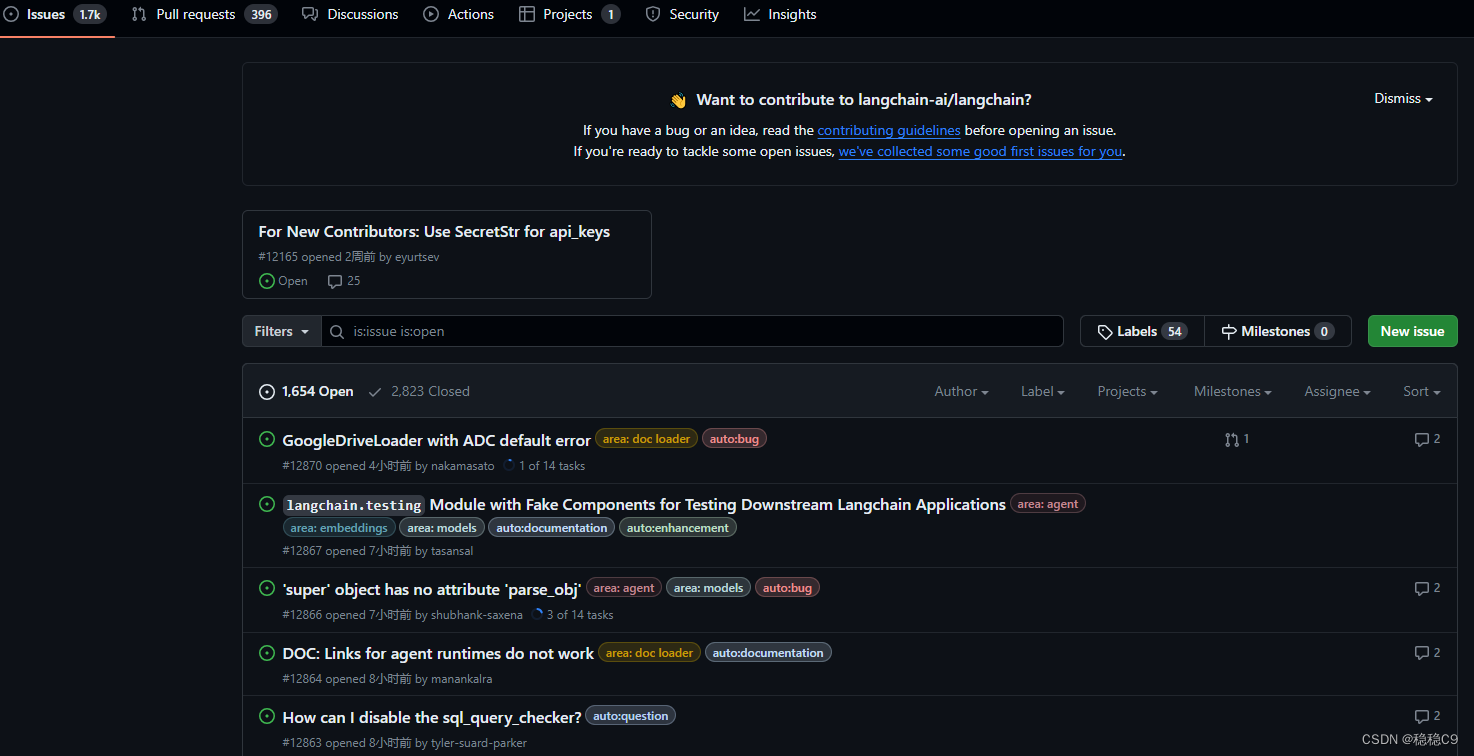1474x756 pixels.
Task: Click the Open status icon on pinned issue
Action: click(x=266, y=281)
